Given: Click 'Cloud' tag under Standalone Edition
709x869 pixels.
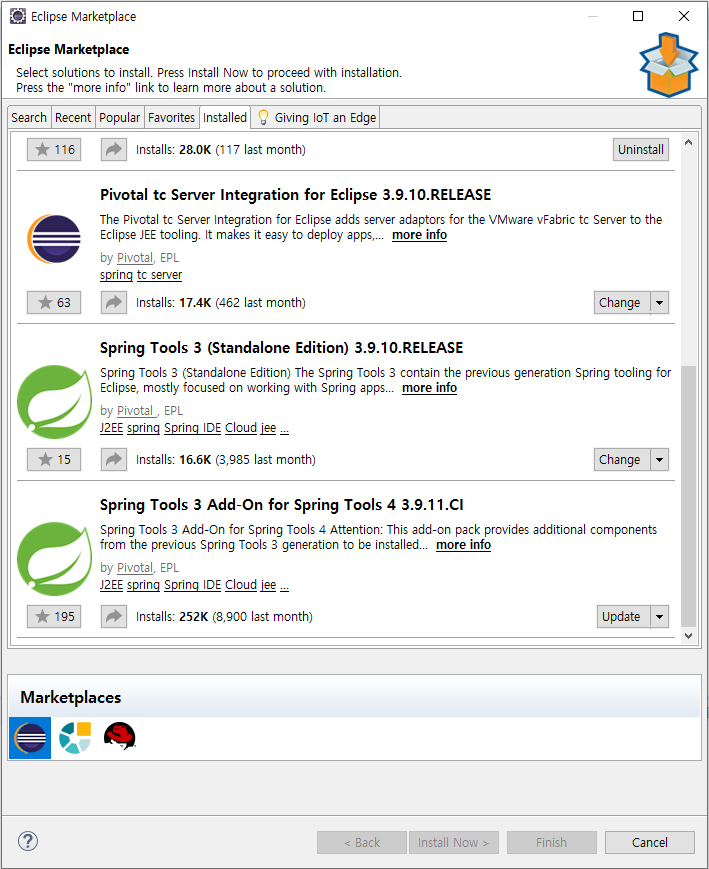Looking at the screenshot, I should click(x=241, y=428).
